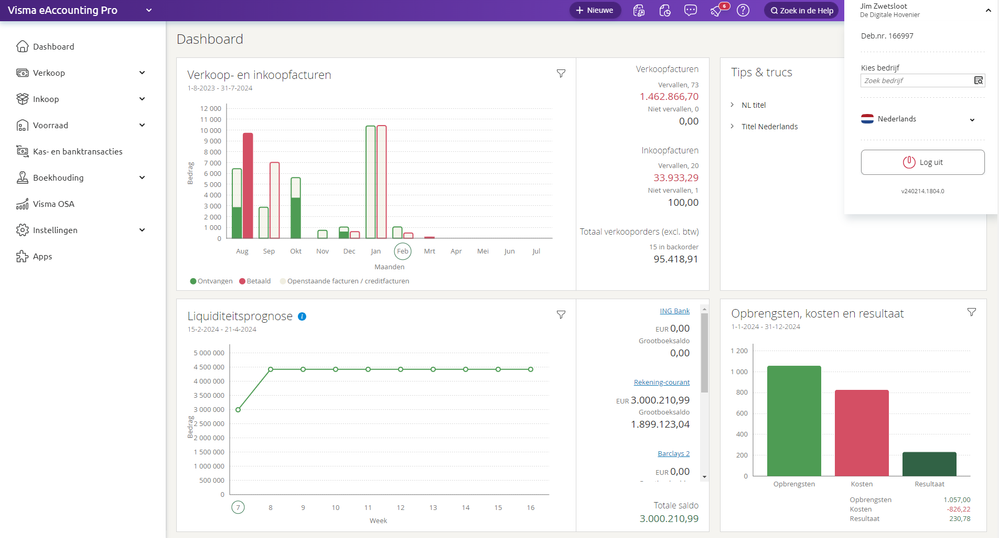Open the first document icon in top bar
Screen dimensions: 999x538
pyautogui.click(x=638, y=10)
